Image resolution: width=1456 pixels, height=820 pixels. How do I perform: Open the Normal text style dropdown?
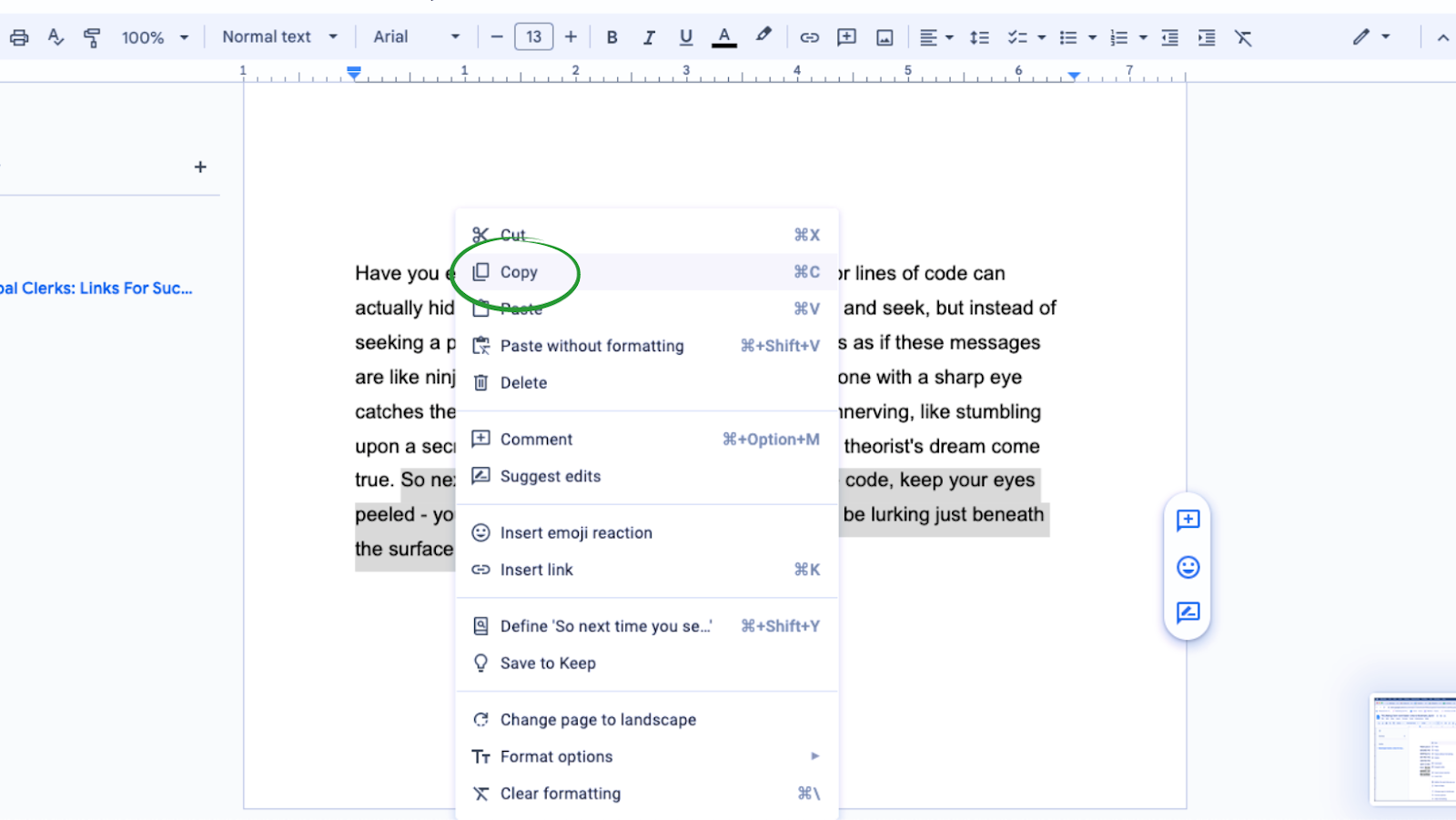click(279, 37)
